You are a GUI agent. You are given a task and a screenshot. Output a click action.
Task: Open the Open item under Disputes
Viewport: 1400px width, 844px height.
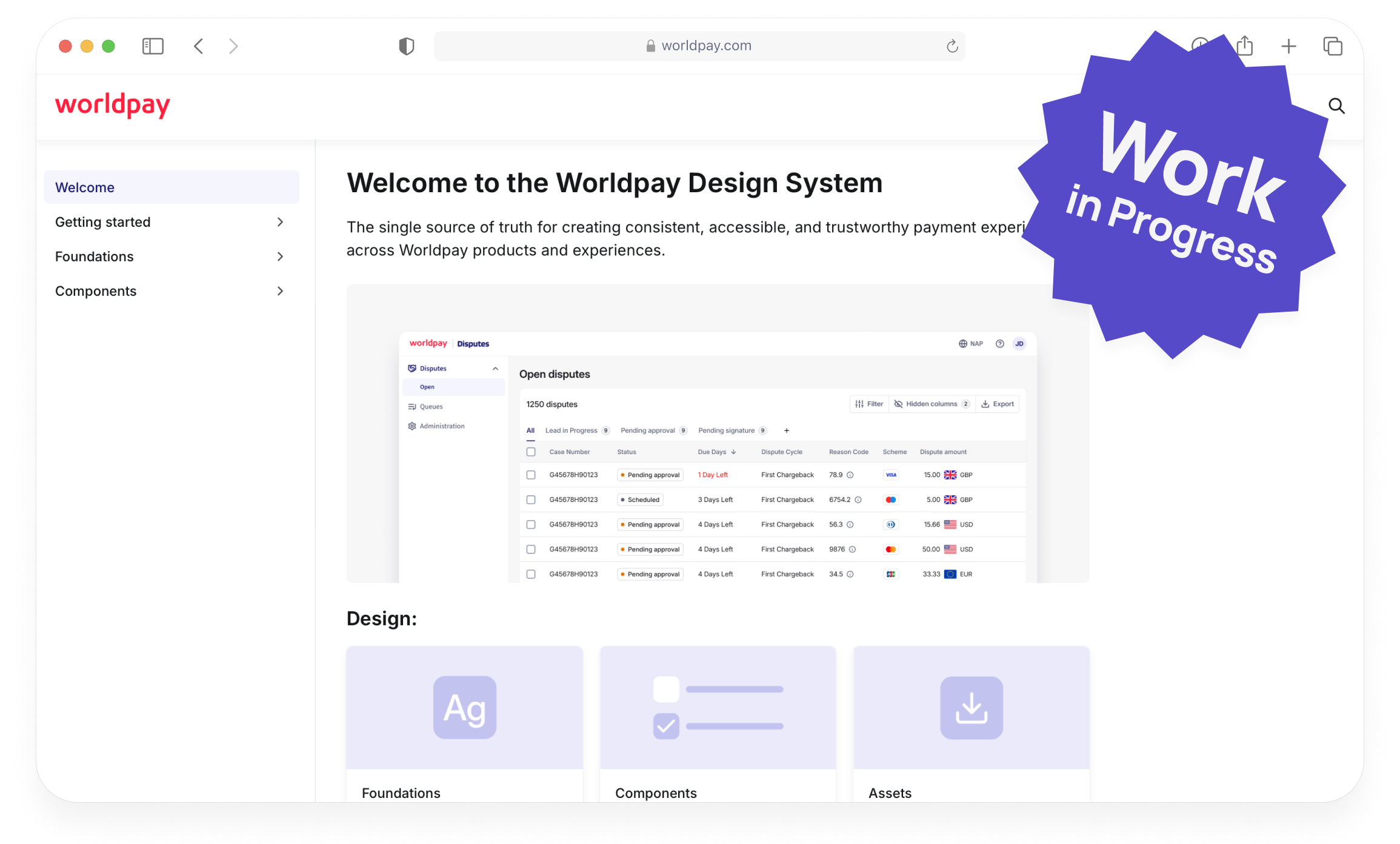(453, 387)
